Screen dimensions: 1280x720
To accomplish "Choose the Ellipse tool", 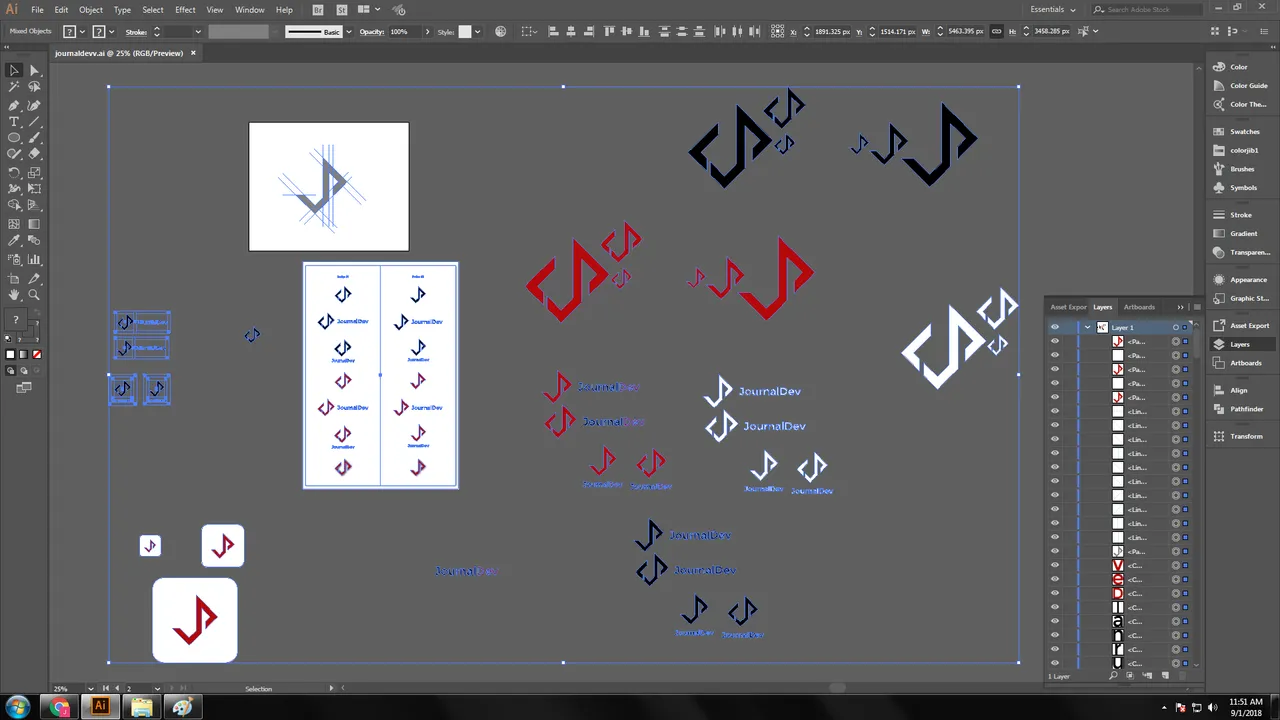I will tap(14, 138).
